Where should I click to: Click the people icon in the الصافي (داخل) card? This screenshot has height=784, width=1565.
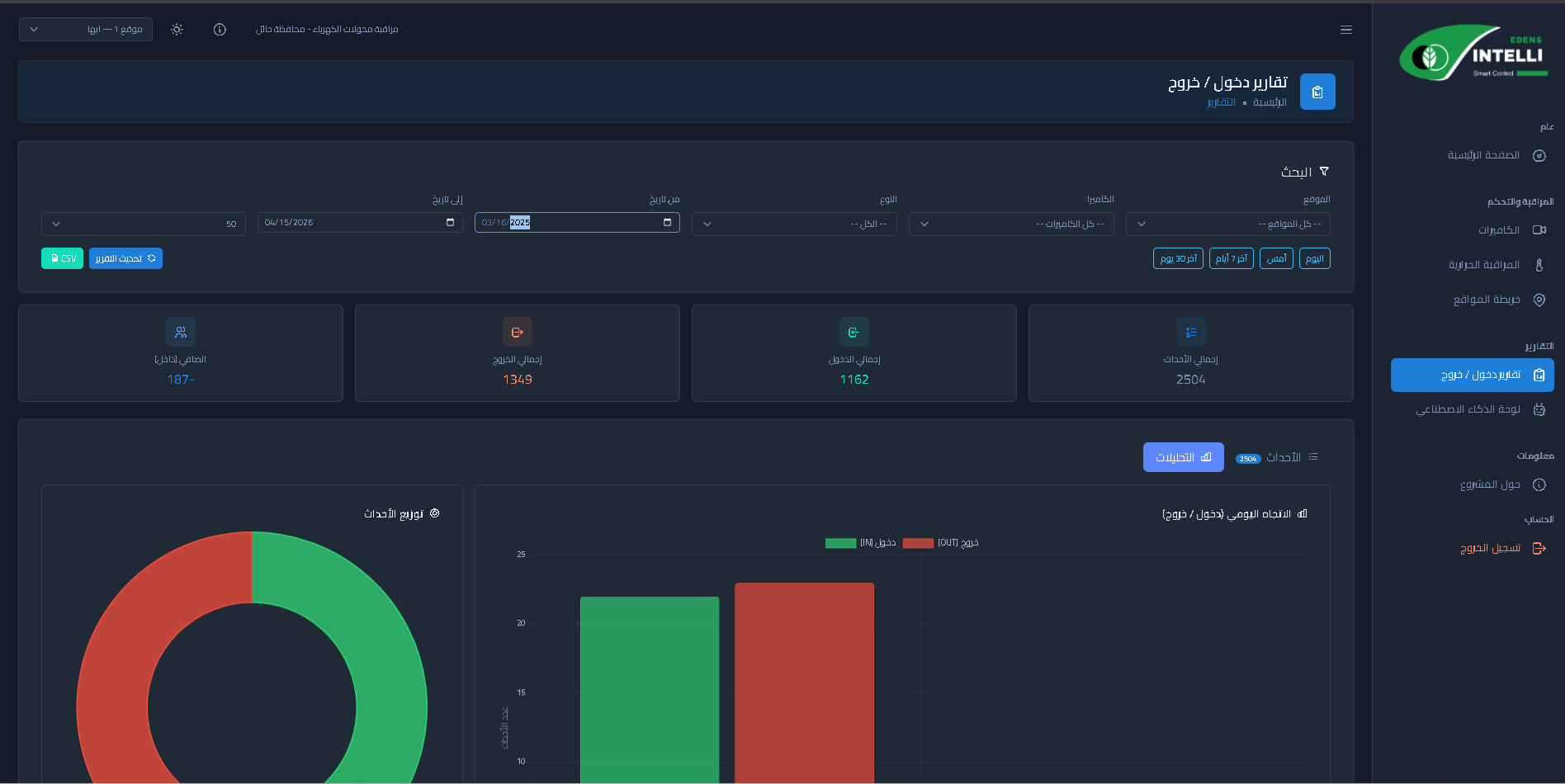pos(181,332)
